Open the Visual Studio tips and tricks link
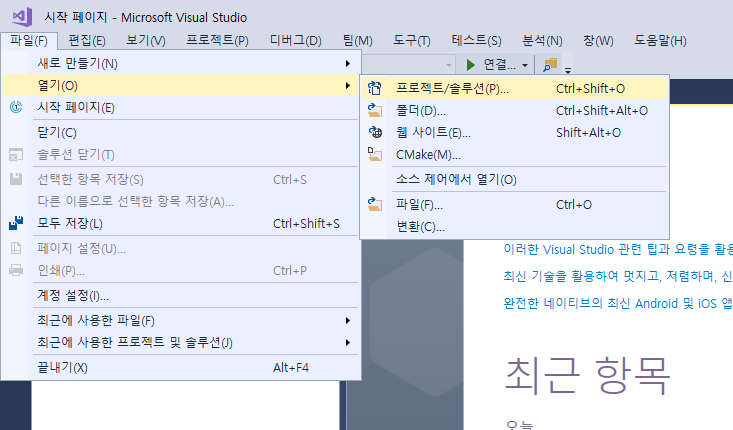Image resolution: width=733 pixels, height=430 pixels. [x=618, y=249]
